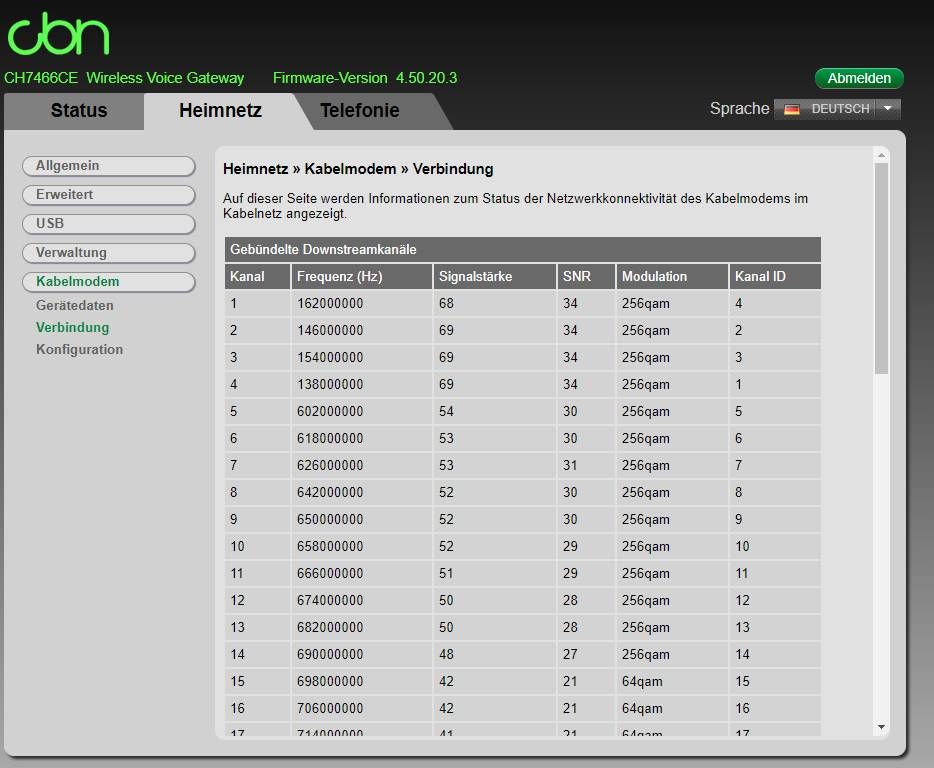Viewport: 934px width, 768px height.
Task: Select frequency value 682000000
Action: pos(330,627)
